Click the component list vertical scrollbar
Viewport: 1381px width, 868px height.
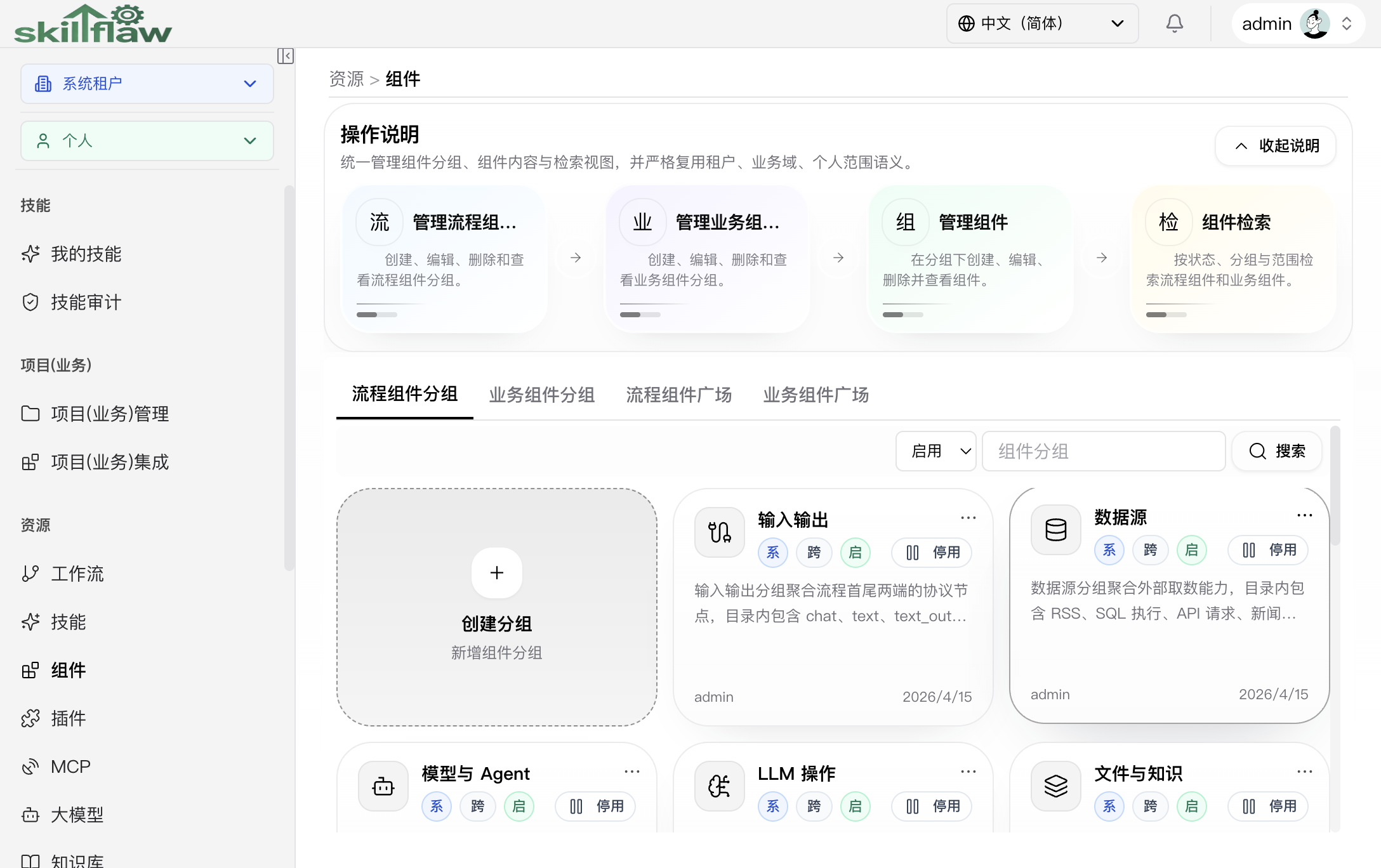point(1335,486)
